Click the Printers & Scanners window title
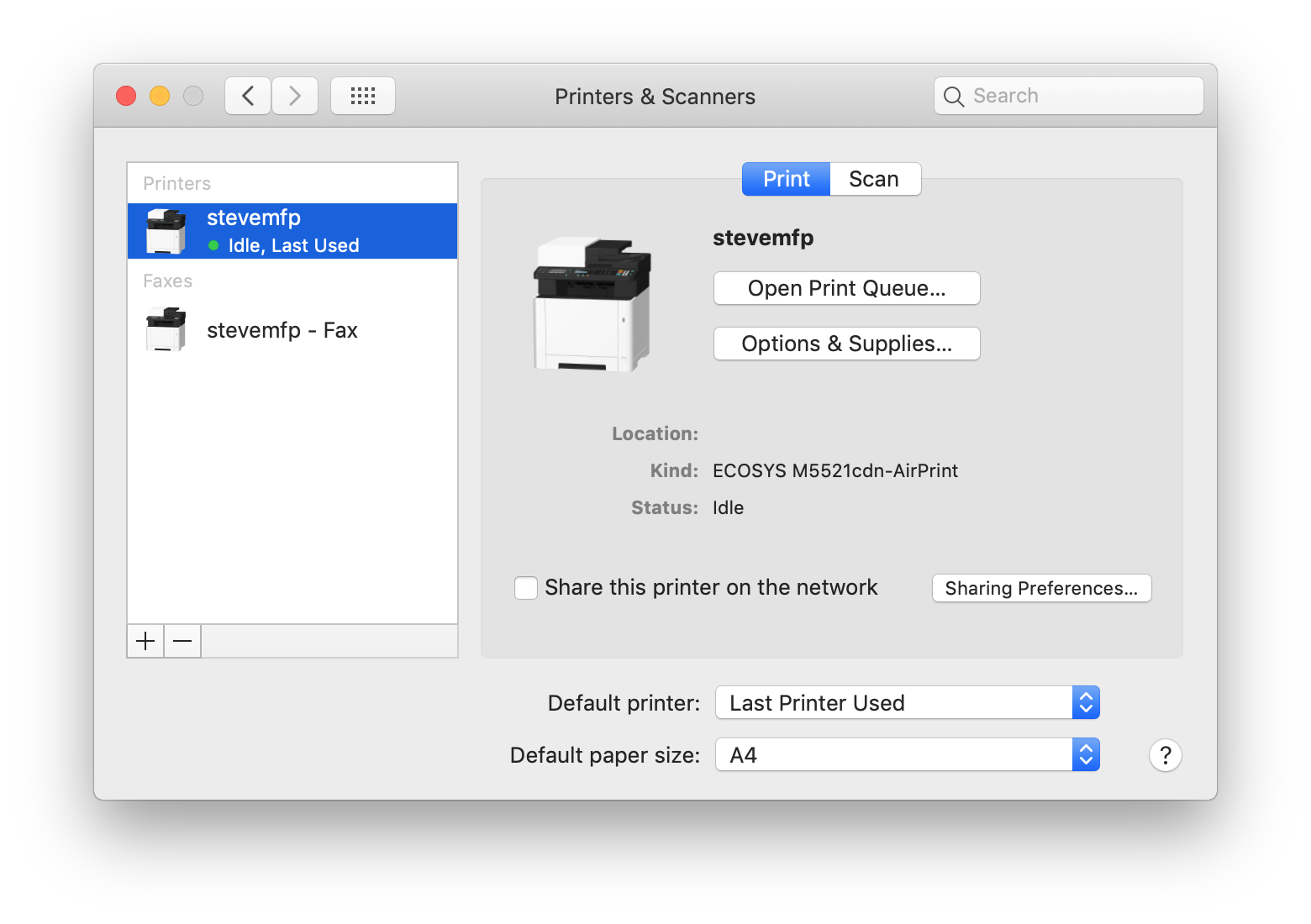This screenshot has width=1311, height=924. point(655,97)
